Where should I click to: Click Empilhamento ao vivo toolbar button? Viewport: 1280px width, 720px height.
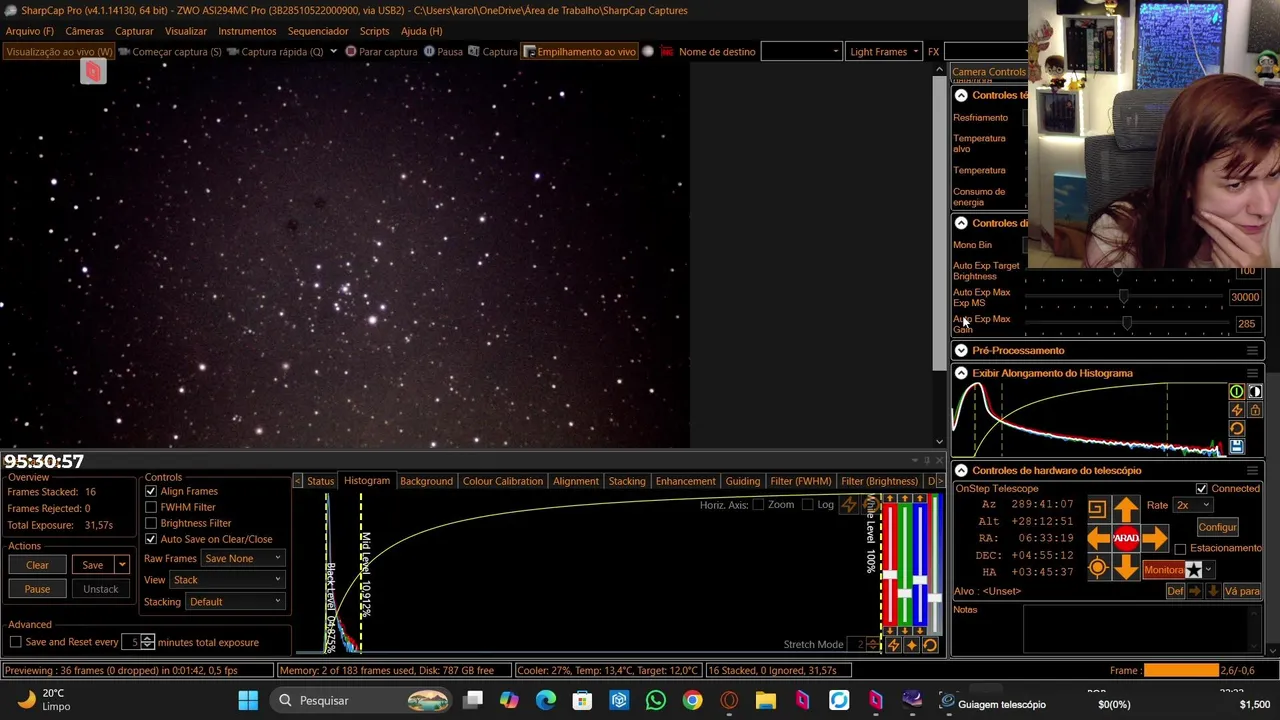pos(580,52)
